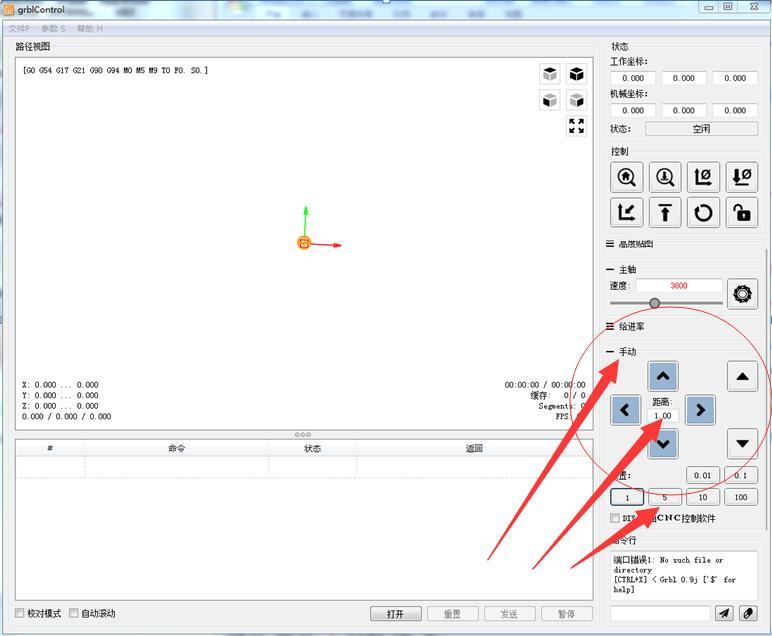Click the Zero XY origin icon
772x636 pixels.
click(703, 178)
